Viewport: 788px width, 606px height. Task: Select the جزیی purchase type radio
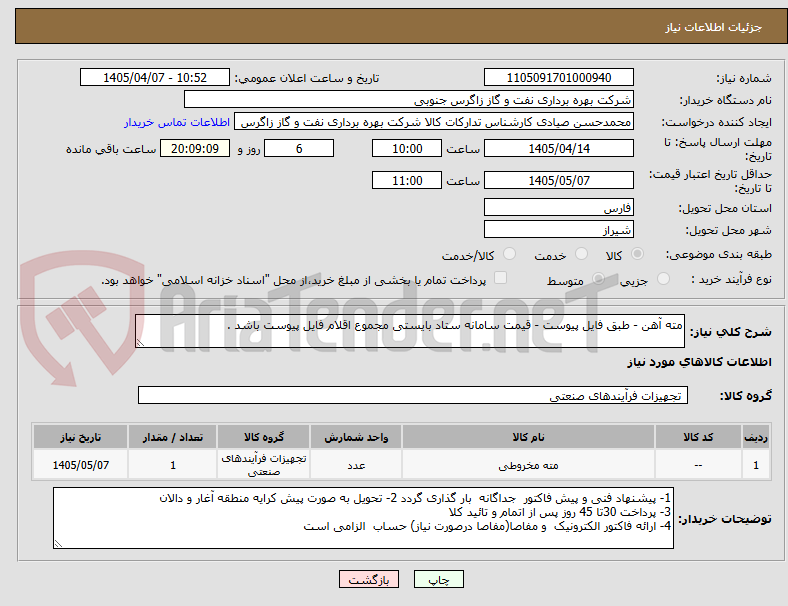(663, 278)
